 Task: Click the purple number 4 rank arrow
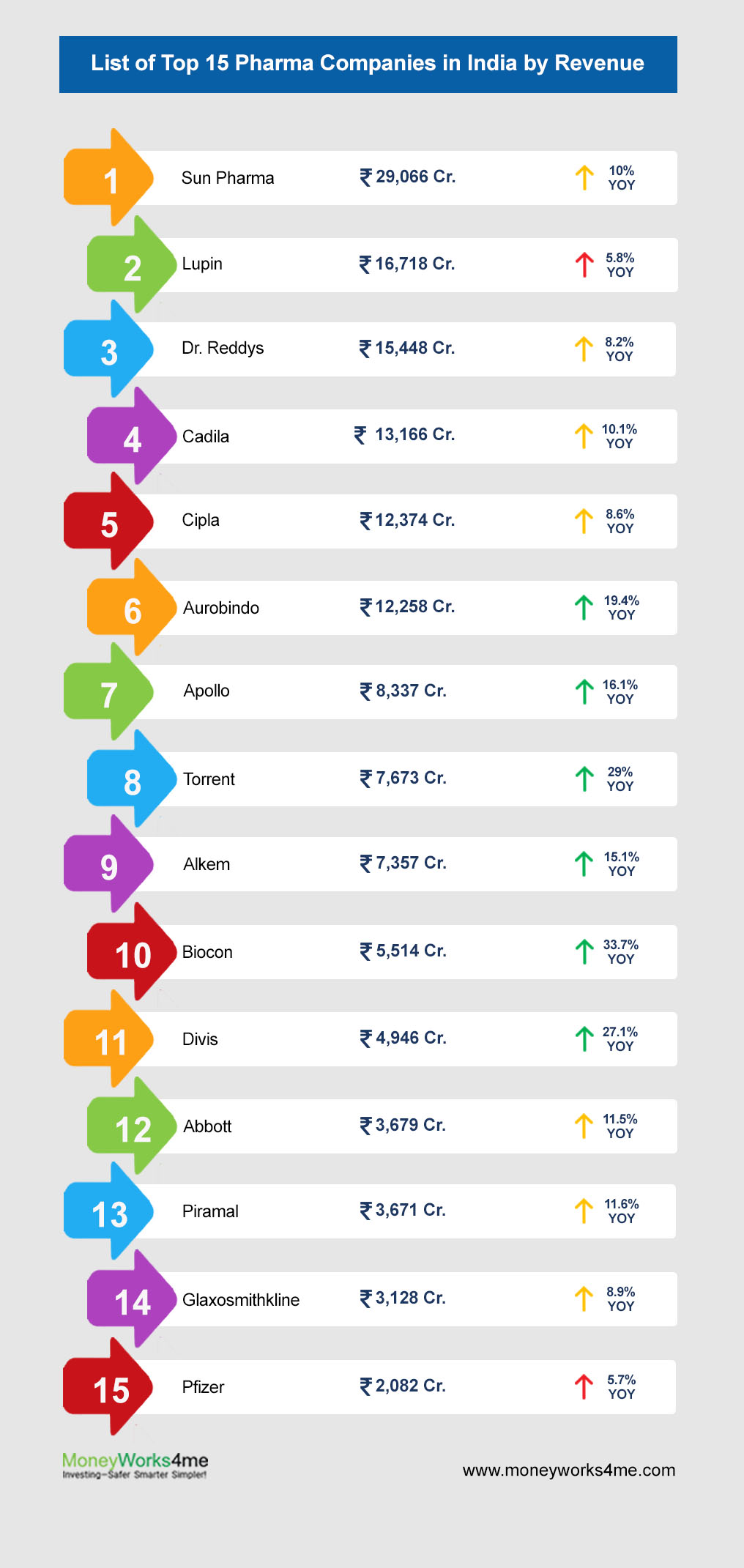pyautogui.click(x=132, y=438)
